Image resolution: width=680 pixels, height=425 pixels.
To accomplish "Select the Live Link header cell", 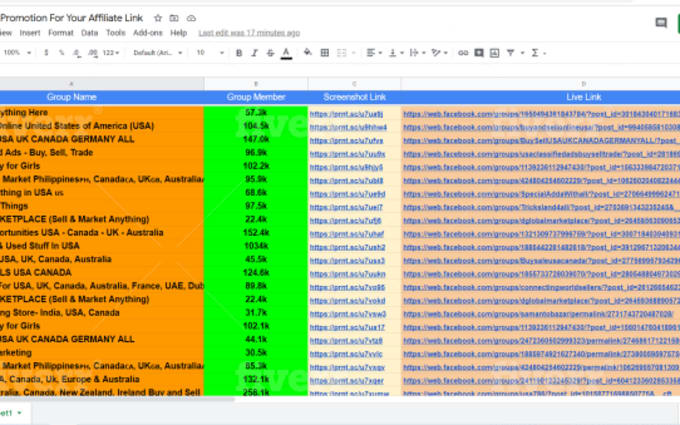I will tap(540, 97).
